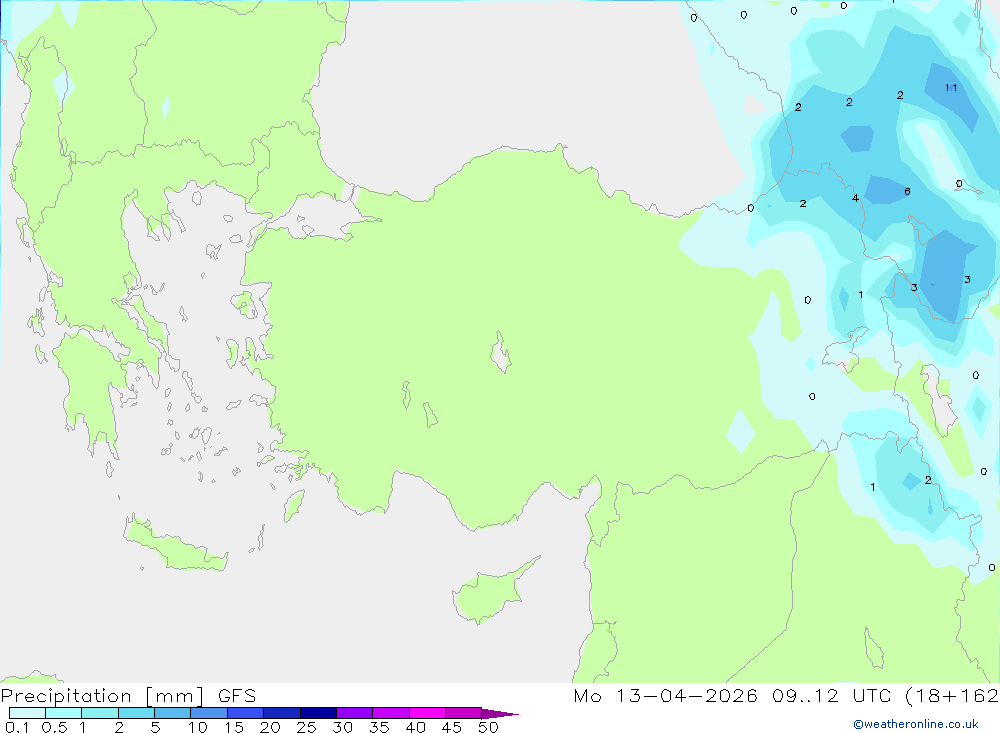1000x733 pixels.
Task: Click the '35' legend scale label
Action: point(379,727)
